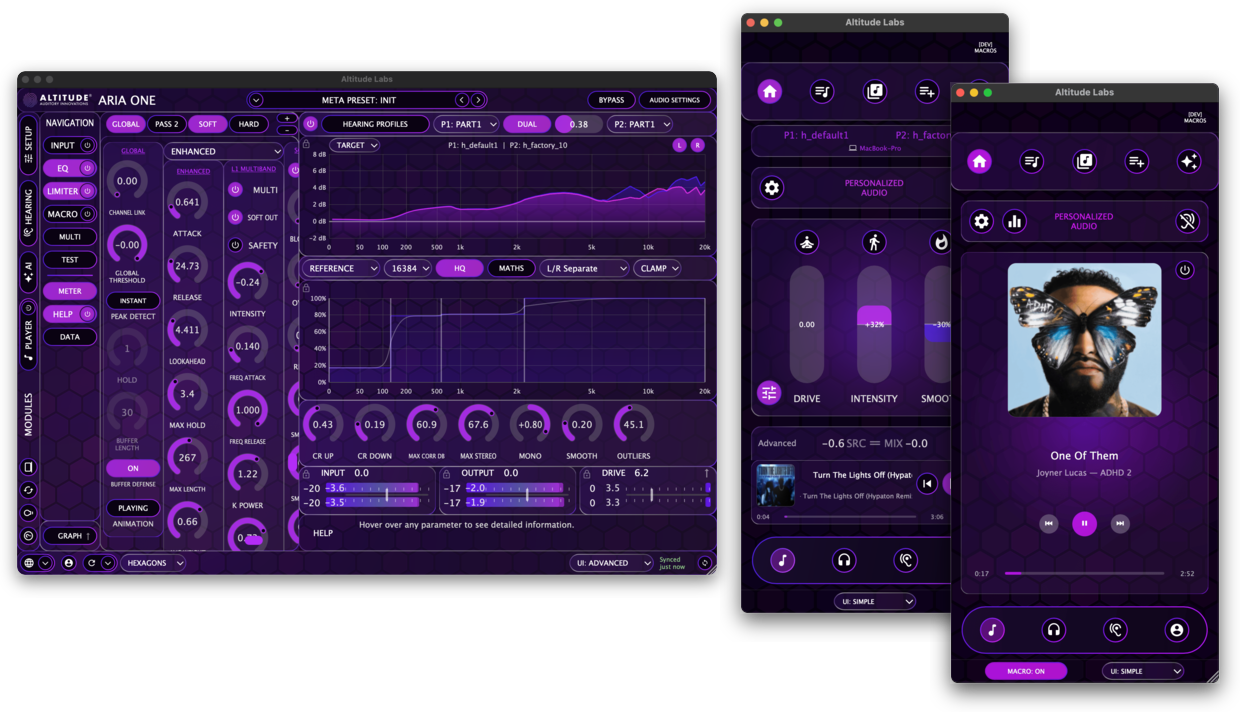
Task: Click sliders icon beside DRIVE label
Action: [x=769, y=393]
